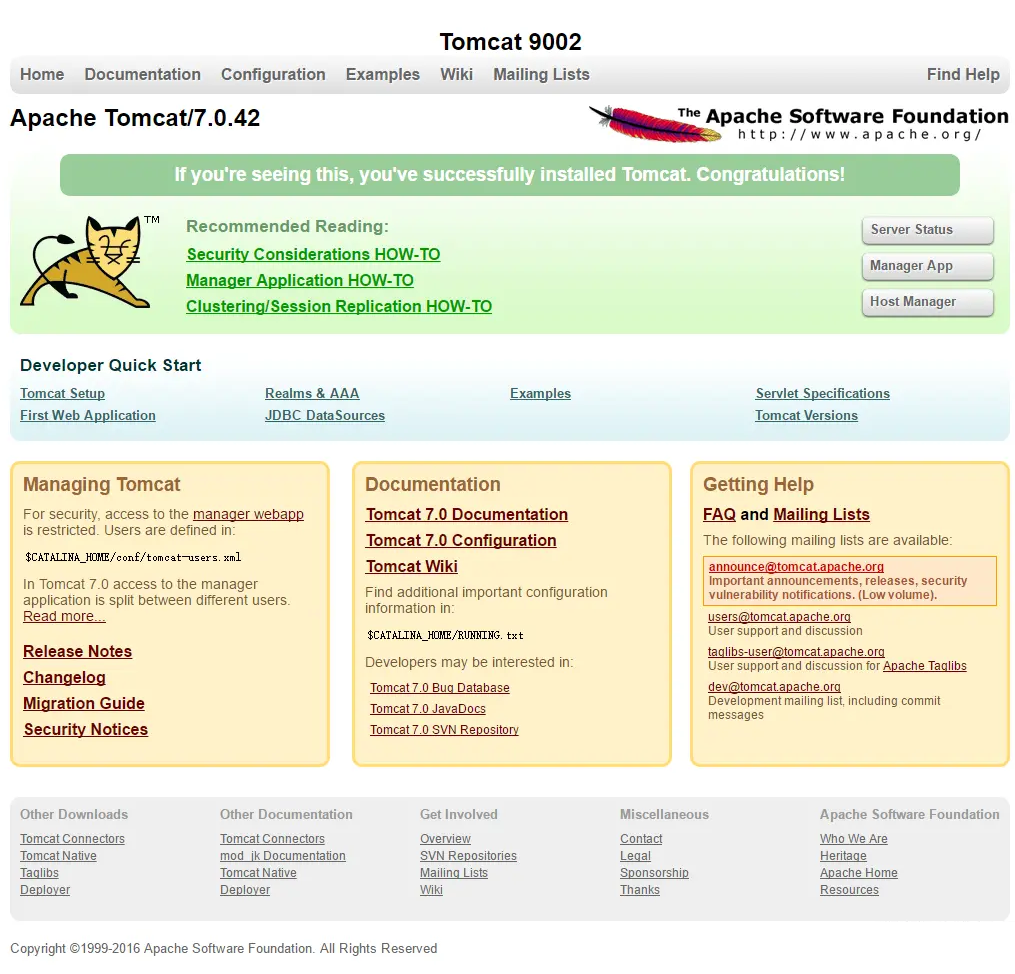Open Tomcat 7.0 Bug Database link
The width and height of the screenshot is (1015, 974).
(440, 687)
